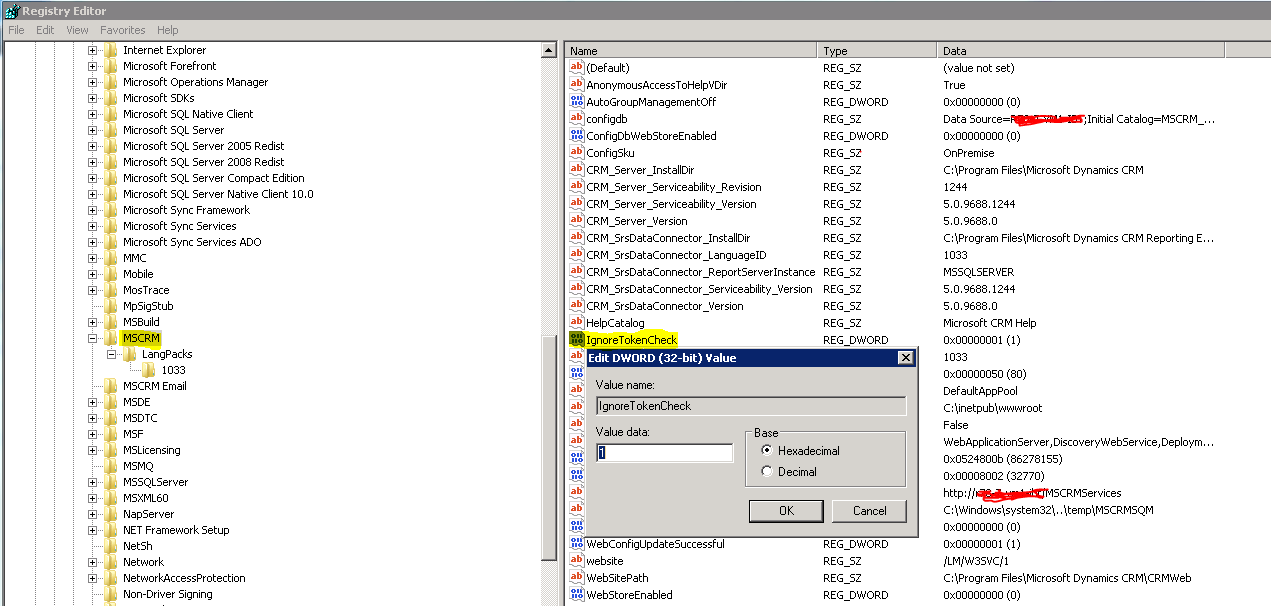This screenshot has width=1271, height=606.
Task: Click the MSCRM folder icon in tree
Action: 111,338
